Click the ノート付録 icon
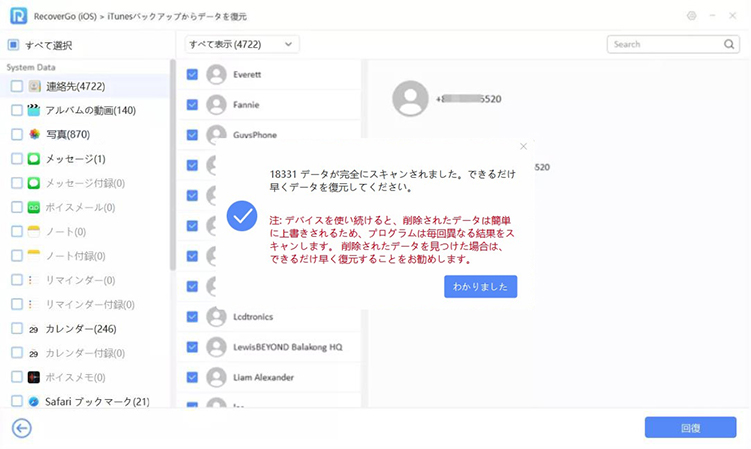The image size is (751, 449). coord(34,255)
